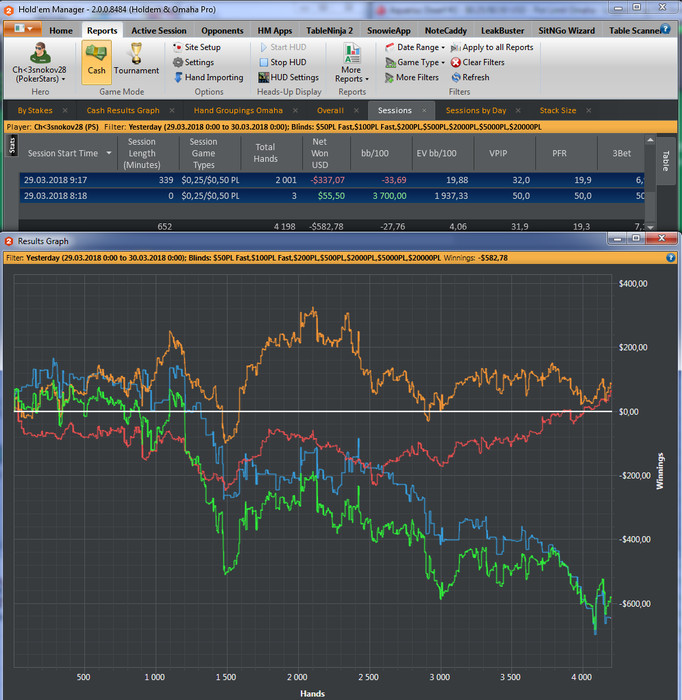Screen dimensions: 682x700
Task: Open the Opponents tab
Action: (222, 31)
